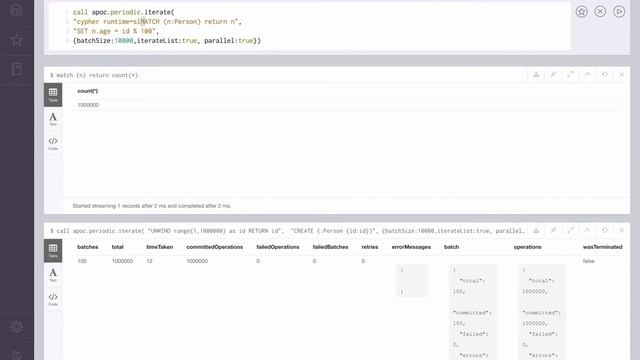Viewport: 640px width, 360px height.
Task: Select Table view in count(*) frame
Action: pyautogui.click(x=53, y=95)
